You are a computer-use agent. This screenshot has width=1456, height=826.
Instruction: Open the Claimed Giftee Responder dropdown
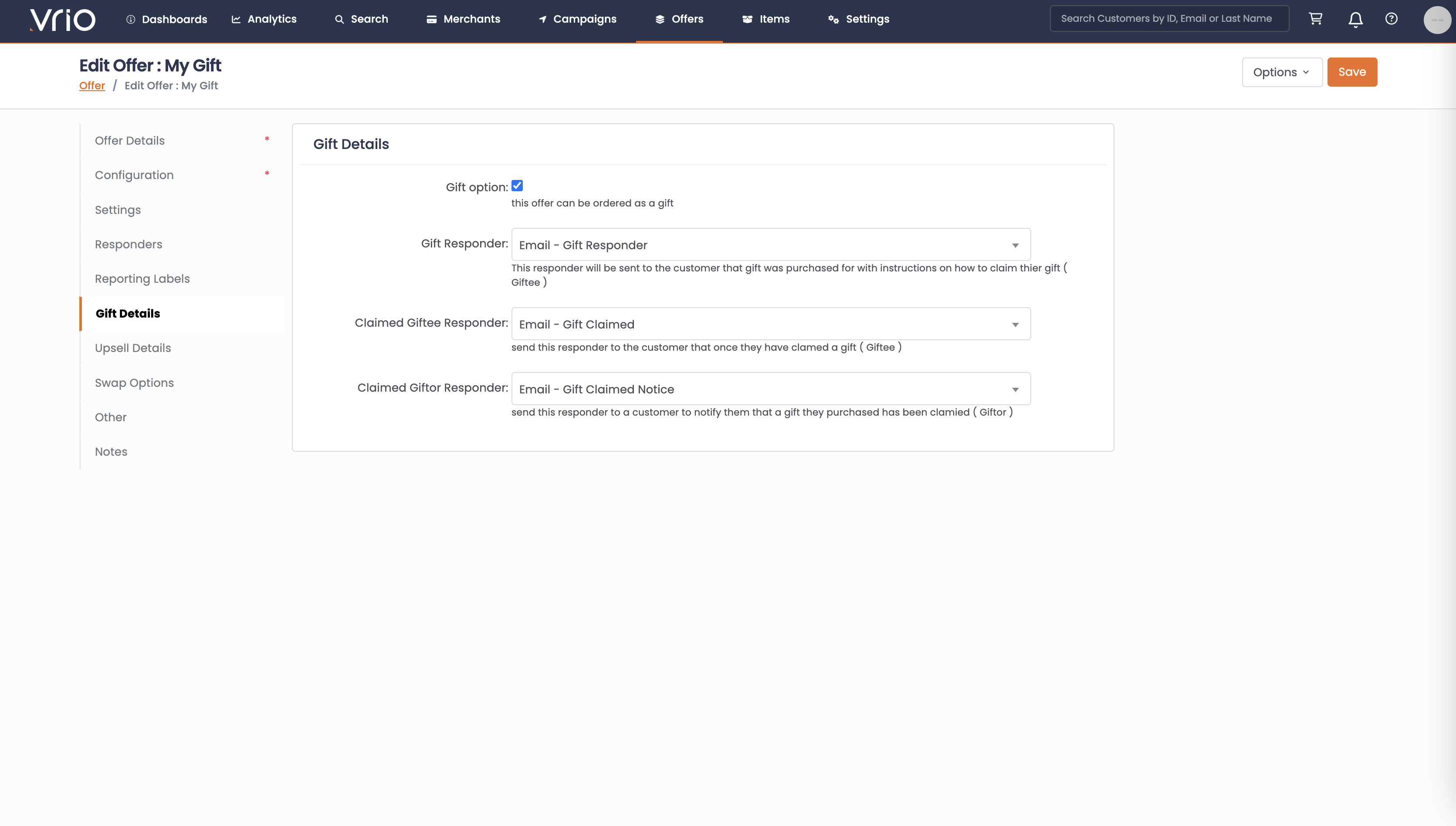tap(771, 324)
